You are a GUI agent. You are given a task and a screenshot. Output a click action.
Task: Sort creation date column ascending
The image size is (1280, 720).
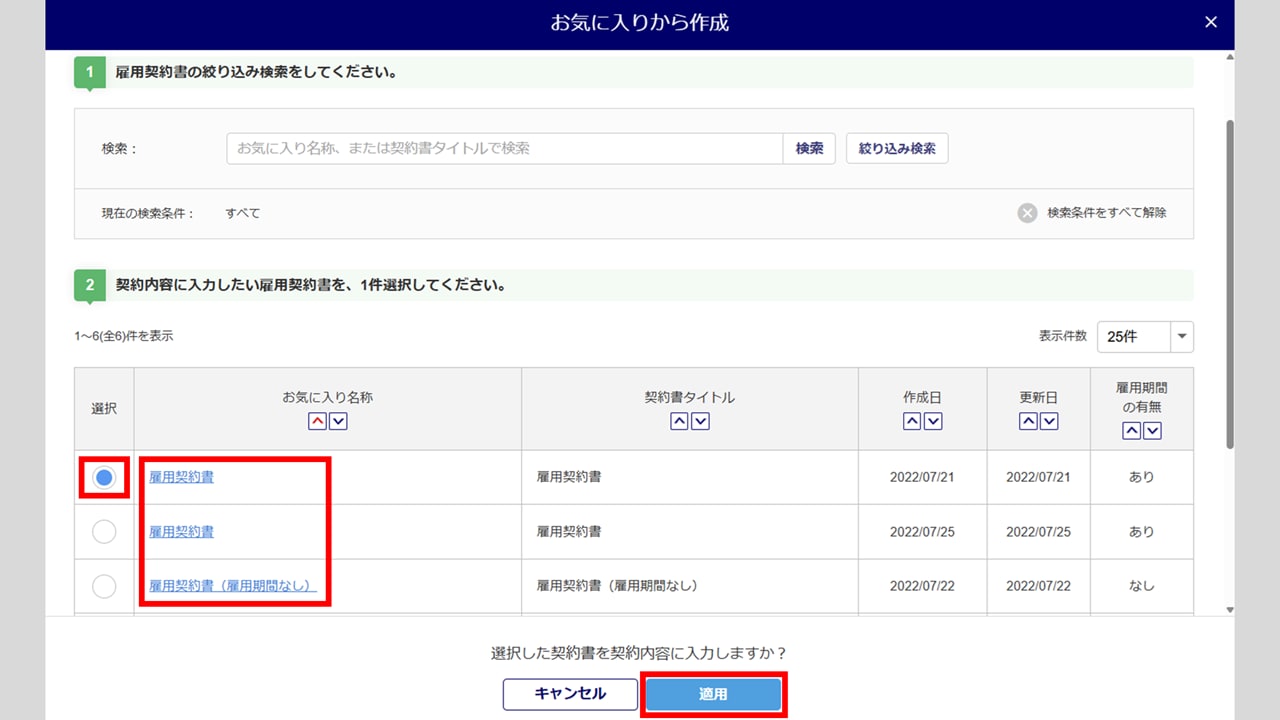pos(911,422)
